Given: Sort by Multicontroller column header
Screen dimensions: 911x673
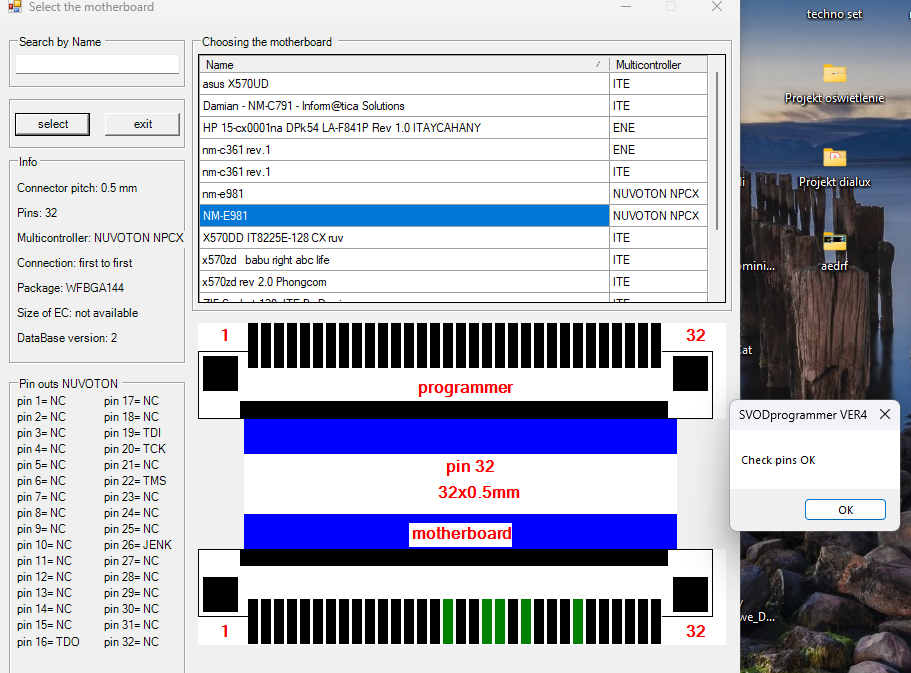Looking at the screenshot, I should [658, 65].
